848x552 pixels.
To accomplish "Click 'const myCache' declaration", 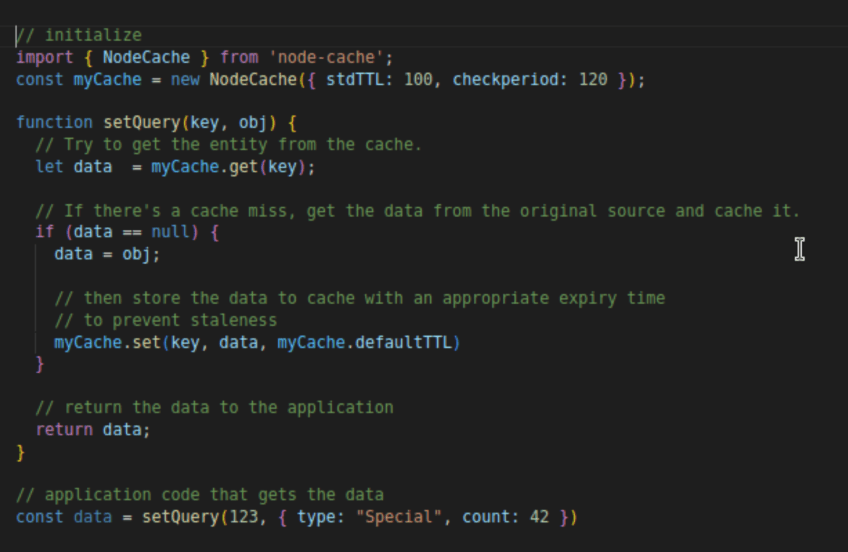I will tap(79, 79).
